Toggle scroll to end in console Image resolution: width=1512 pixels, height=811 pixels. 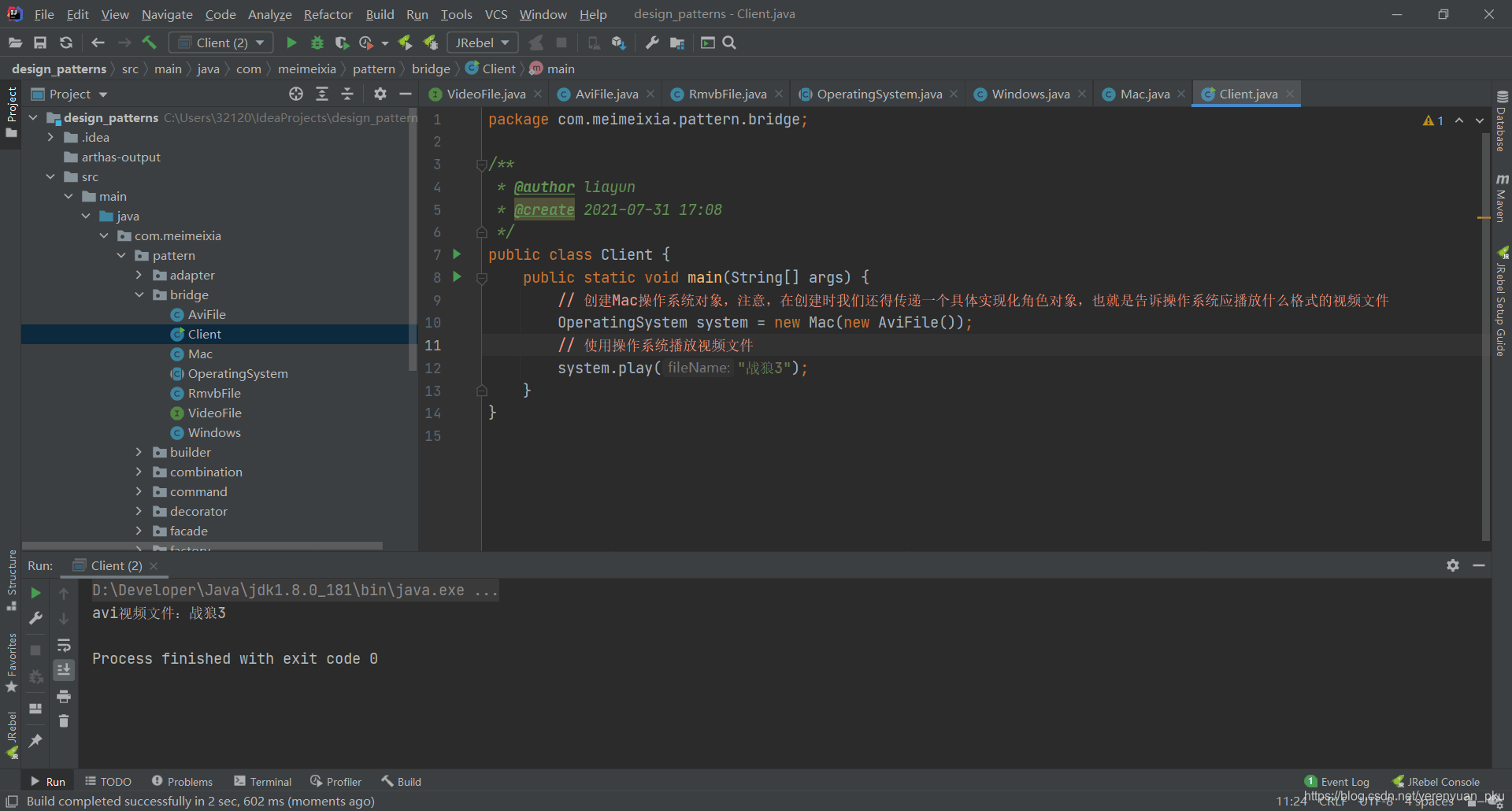pyautogui.click(x=64, y=670)
